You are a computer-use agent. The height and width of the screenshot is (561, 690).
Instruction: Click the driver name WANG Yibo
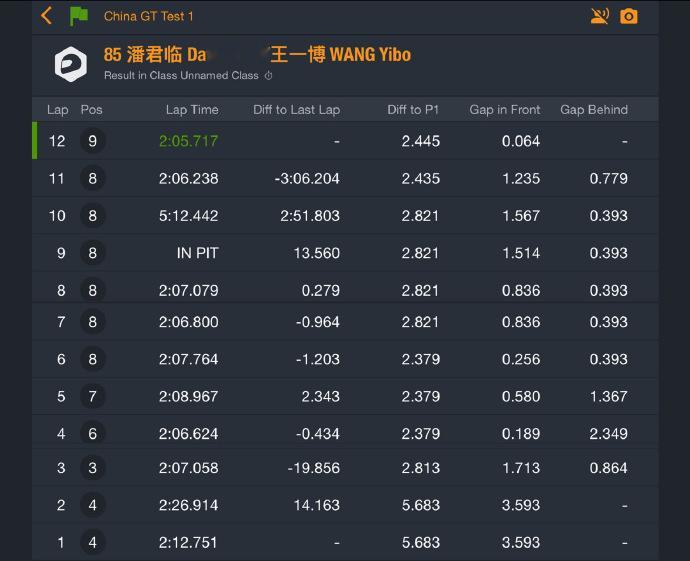click(x=370, y=55)
